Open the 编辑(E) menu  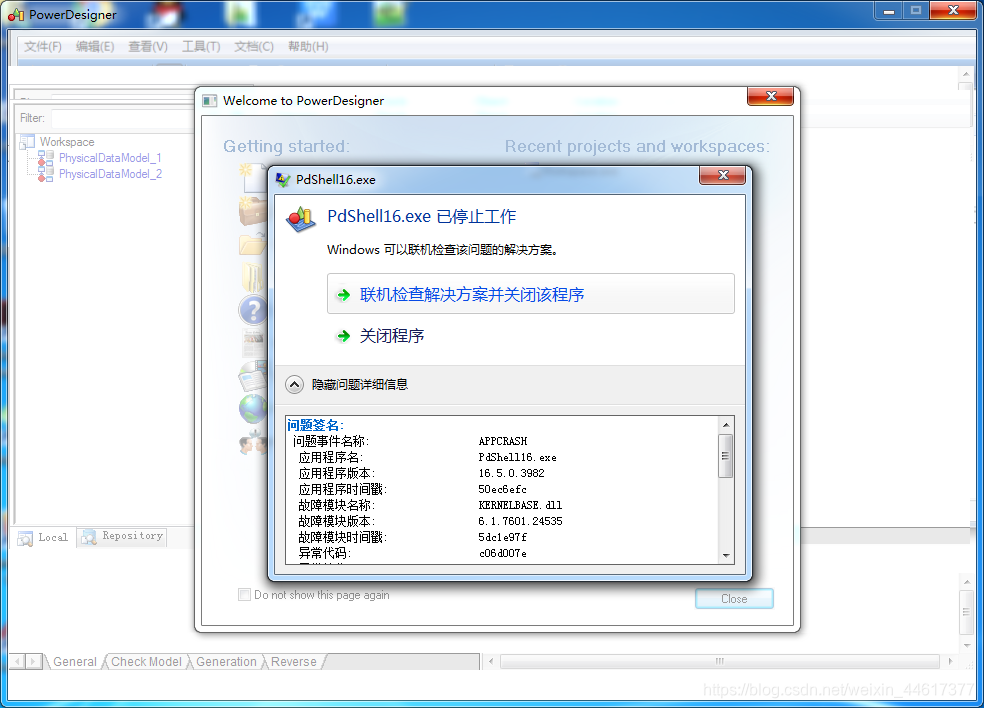click(x=95, y=46)
